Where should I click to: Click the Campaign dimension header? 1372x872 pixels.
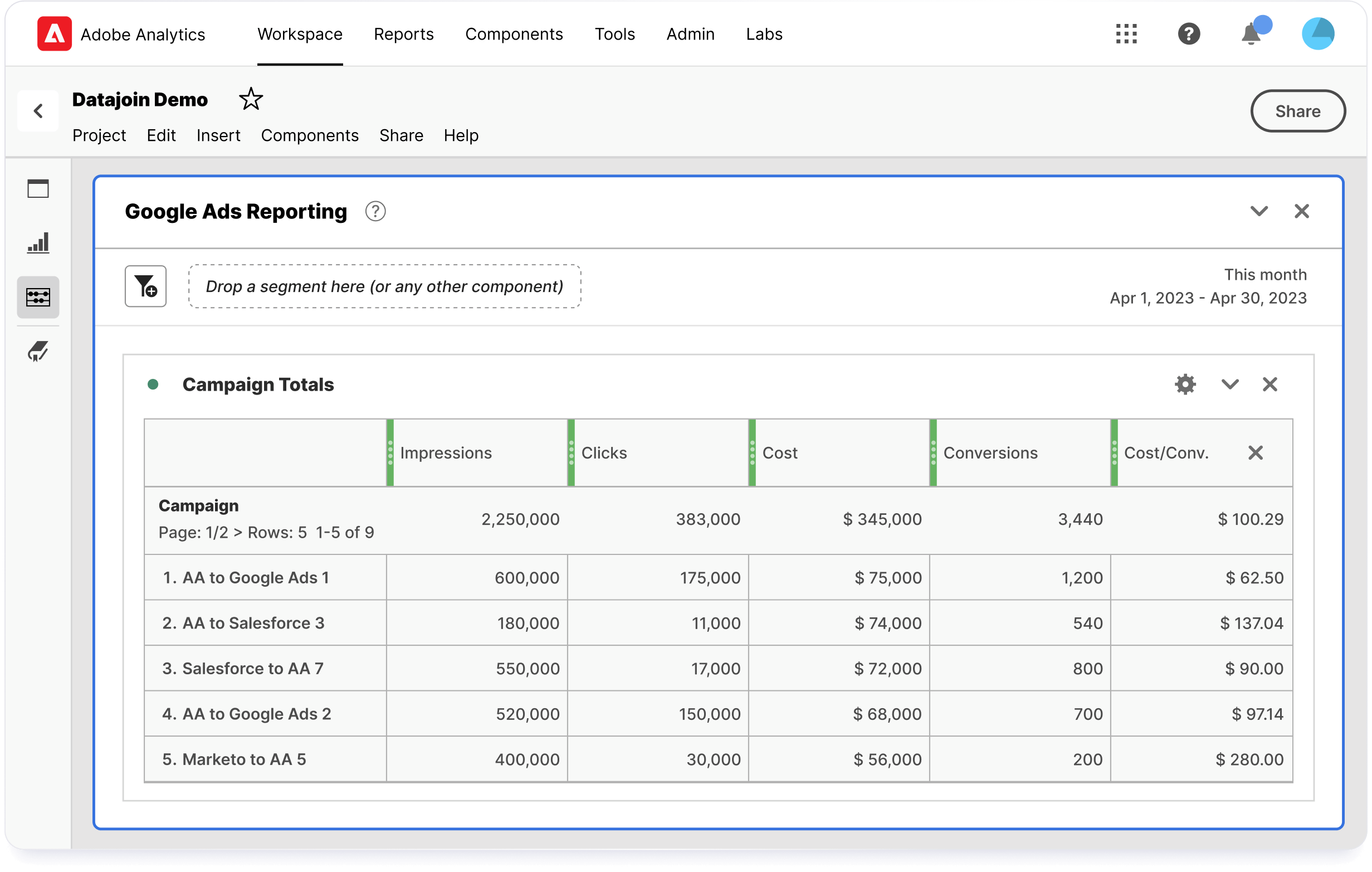pyautogui.click(x=198, y=505)
